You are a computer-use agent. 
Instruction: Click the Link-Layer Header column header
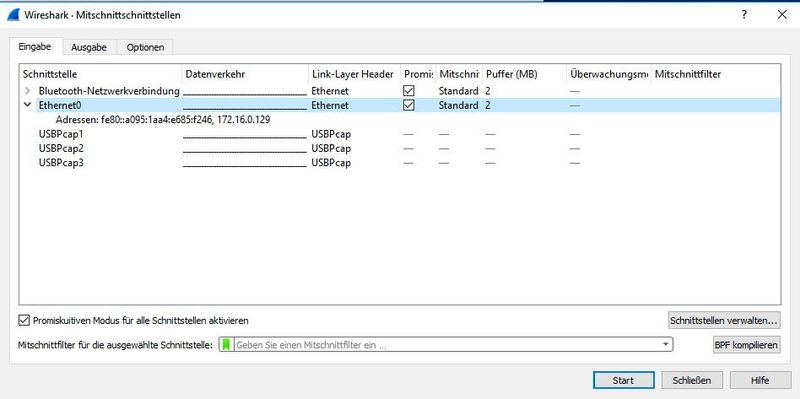354,74
